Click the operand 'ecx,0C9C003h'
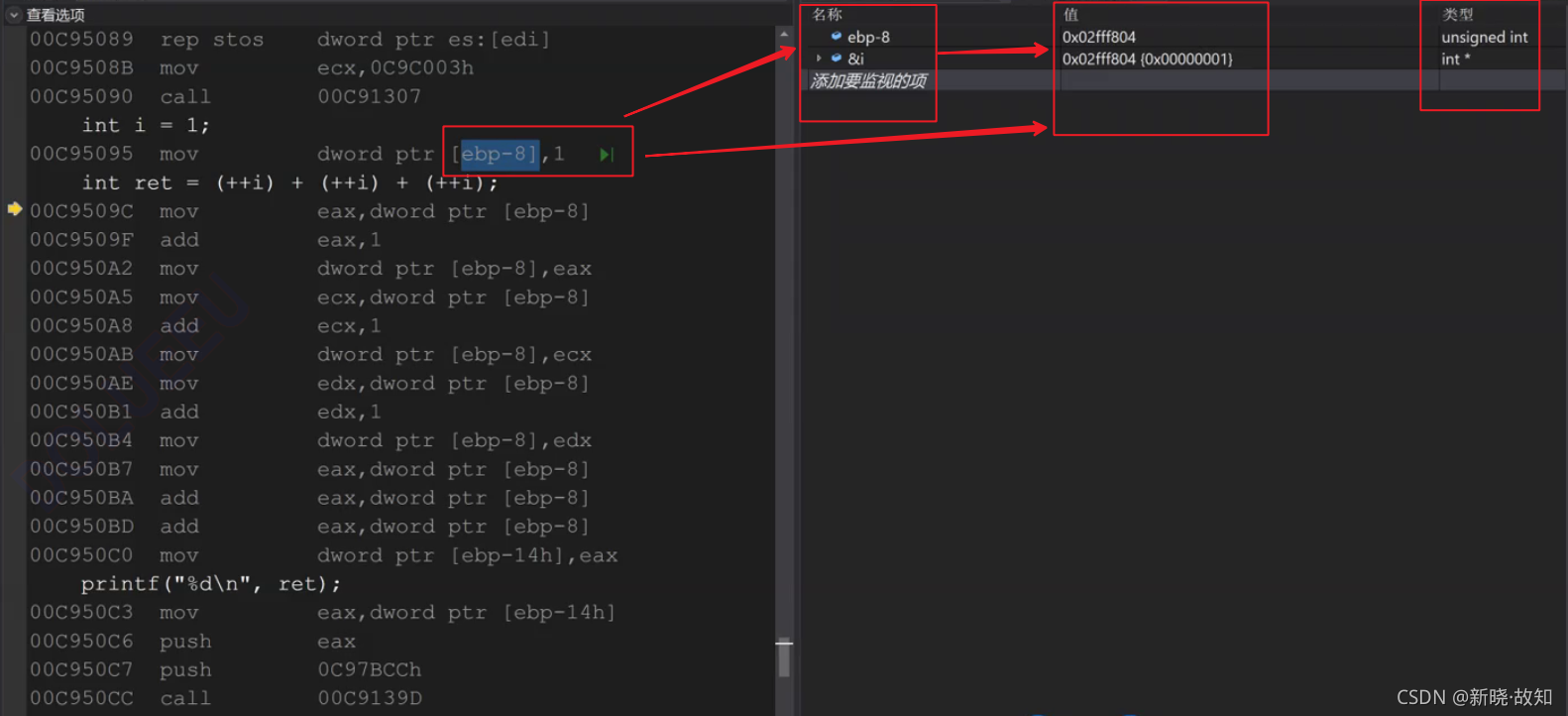Image resolution: width=1568 pixels, height=716 pixels. click(395, 68)
